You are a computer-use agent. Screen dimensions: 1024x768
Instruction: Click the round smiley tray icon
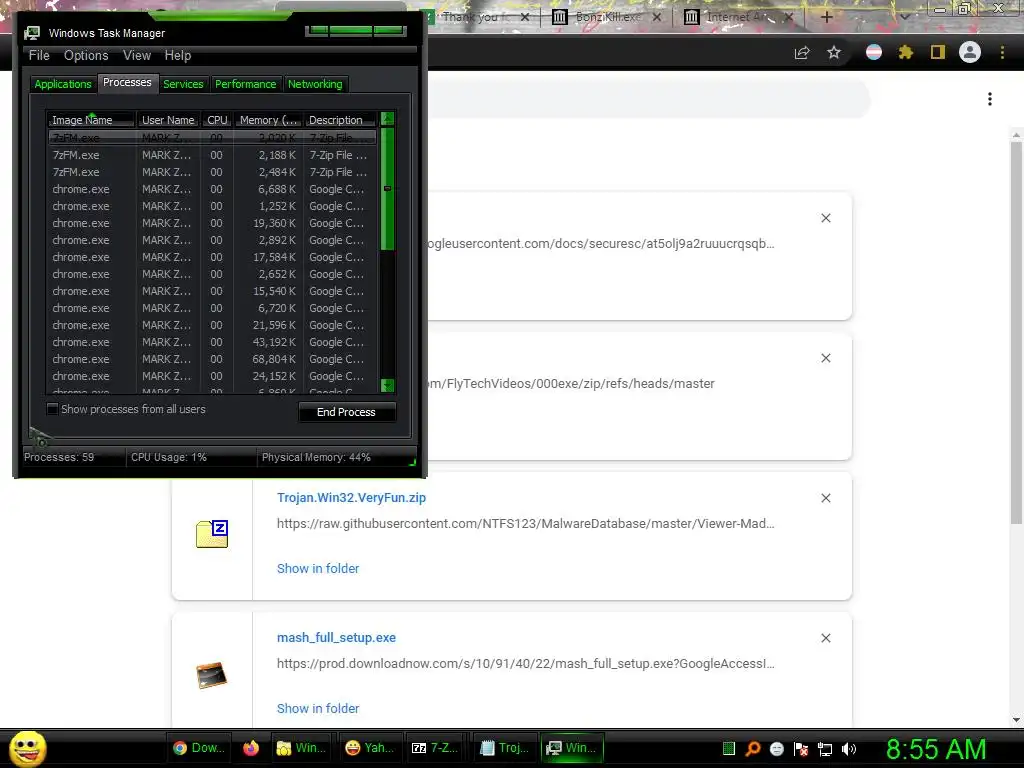pyautogui.click(x=776, y=748)
